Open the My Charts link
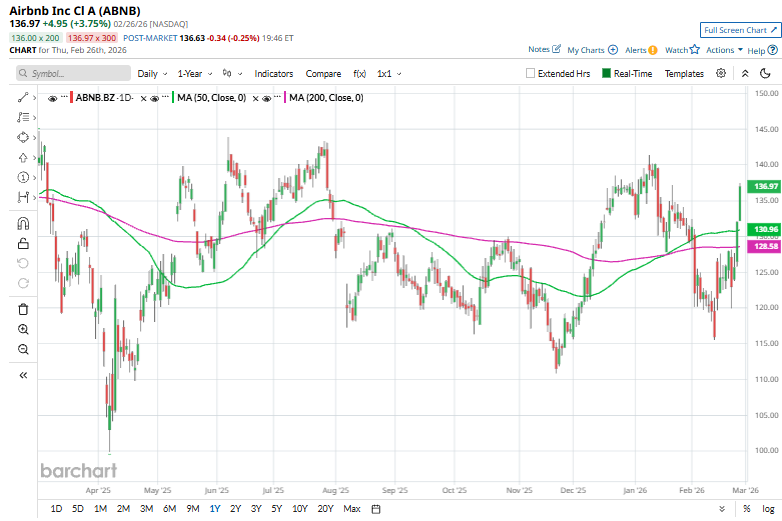Screen dimensions: 782x521 (x=590, y=49)
